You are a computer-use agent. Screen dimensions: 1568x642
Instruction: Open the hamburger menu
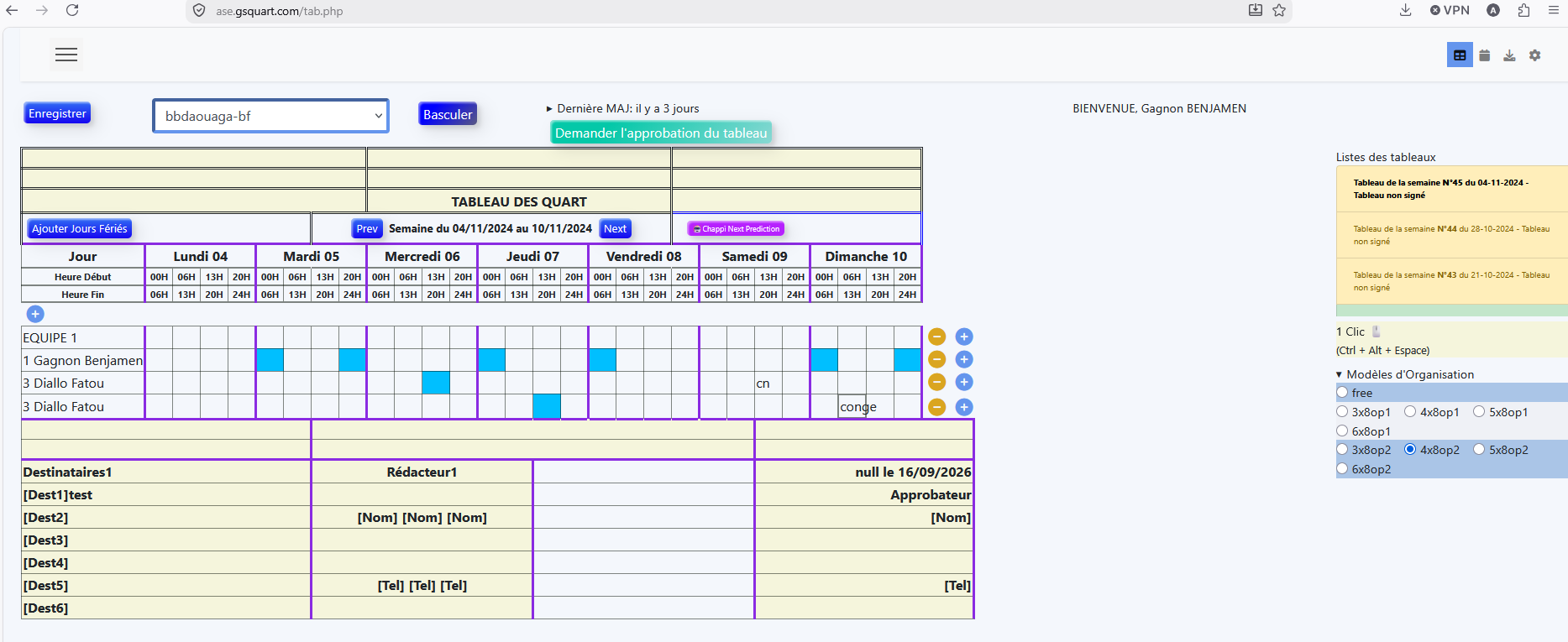point(66,55)
